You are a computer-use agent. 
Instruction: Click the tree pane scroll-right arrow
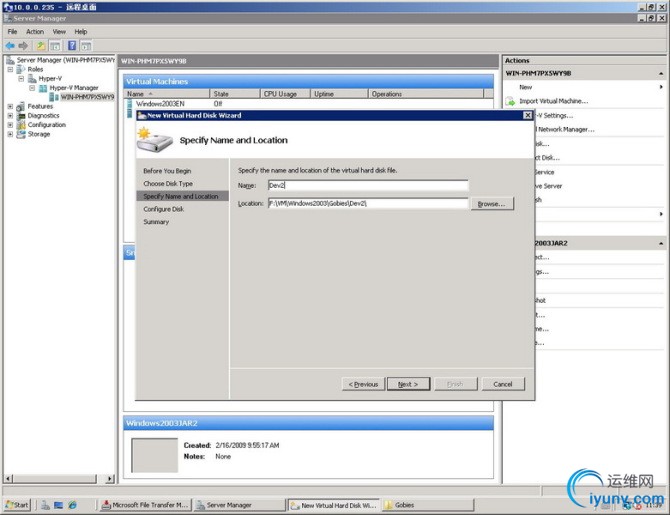tap(110, 479)
